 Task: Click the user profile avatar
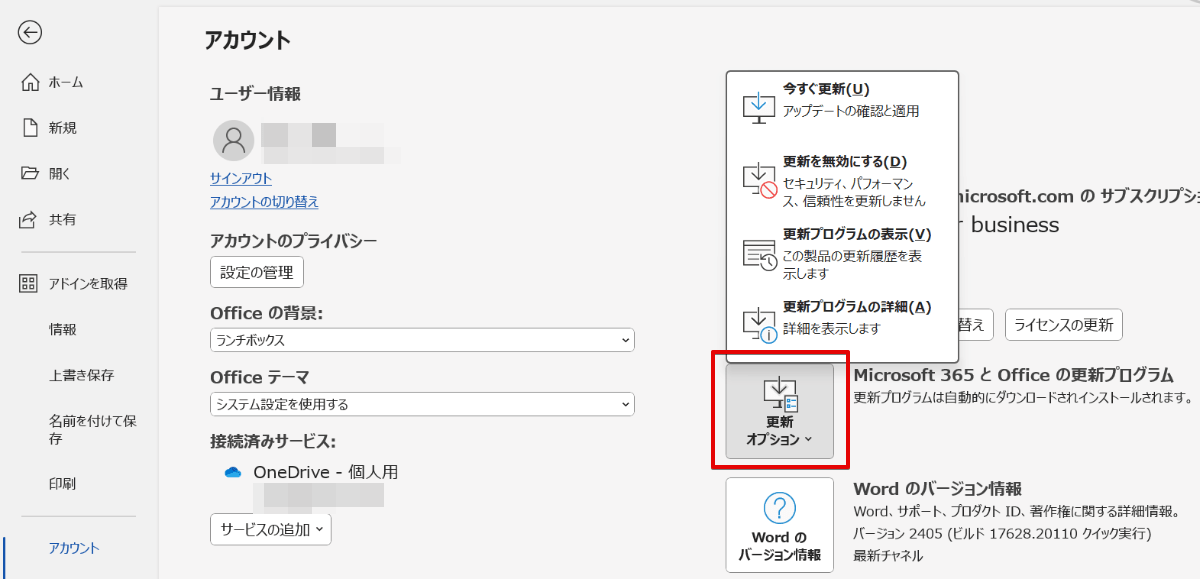pos(233,141)
